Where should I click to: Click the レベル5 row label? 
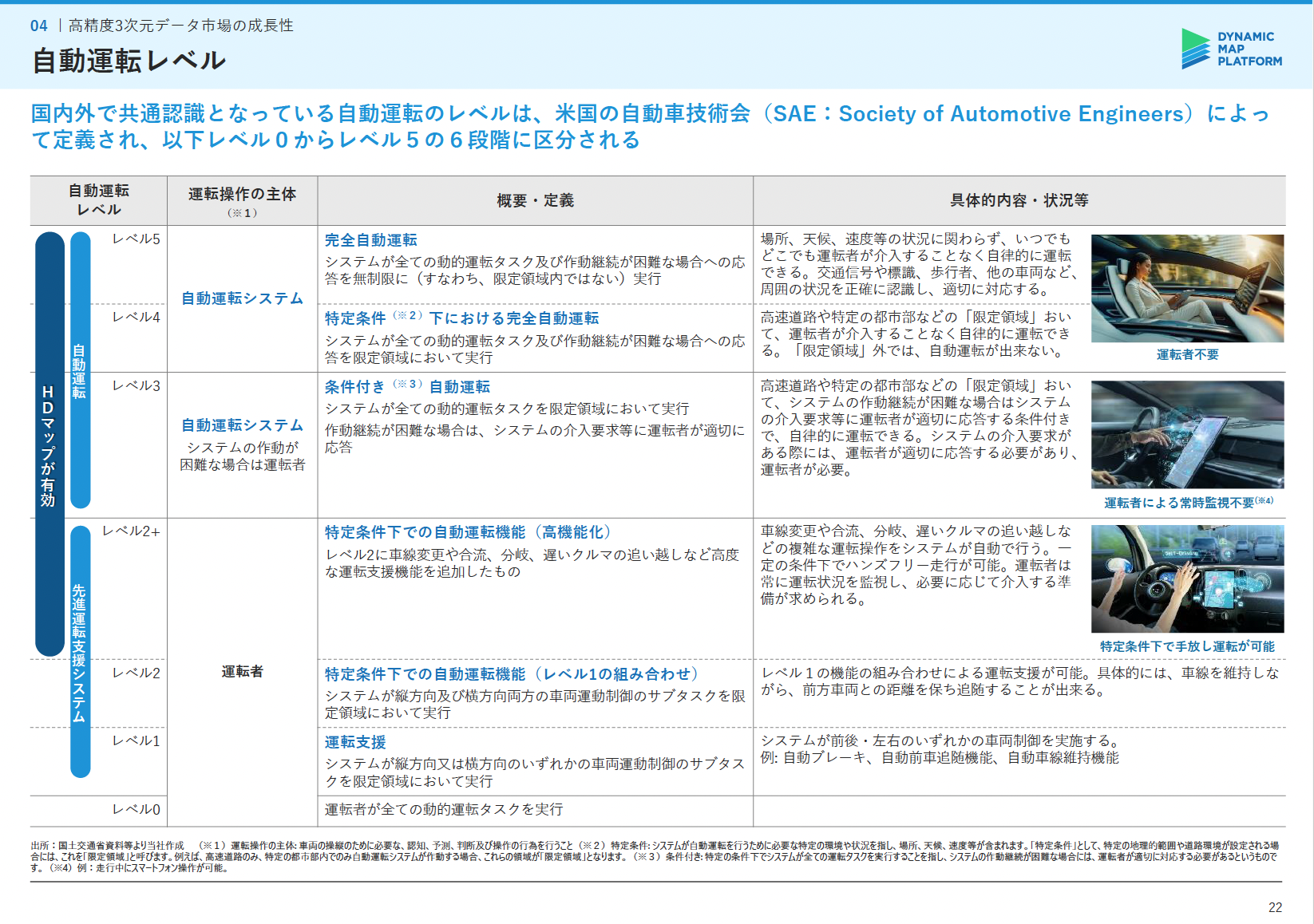pos(137,239)
